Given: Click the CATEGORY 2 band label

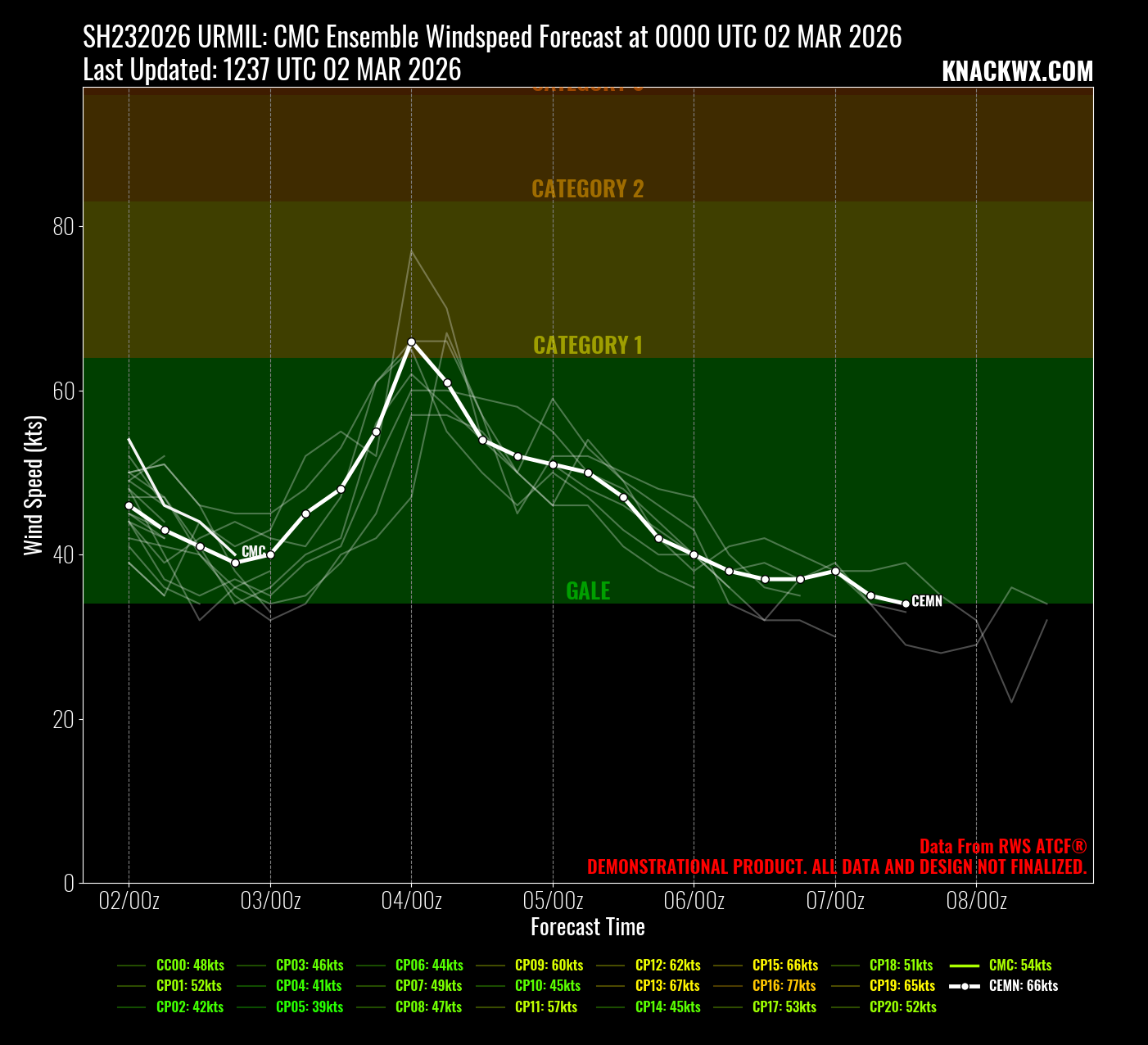Looking at the screenshot, I should (588, 189).
